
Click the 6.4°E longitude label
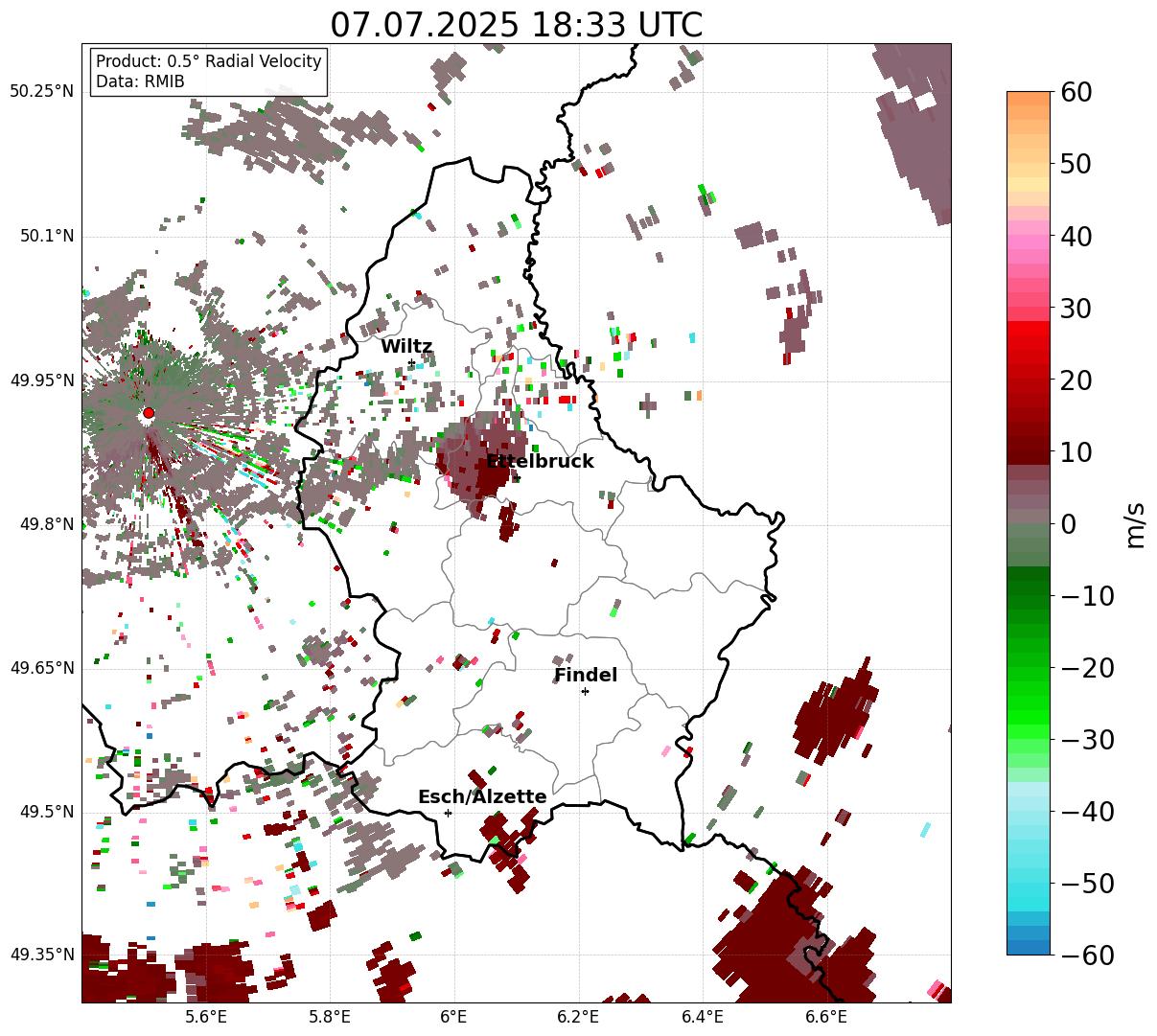coord(703,1017)
